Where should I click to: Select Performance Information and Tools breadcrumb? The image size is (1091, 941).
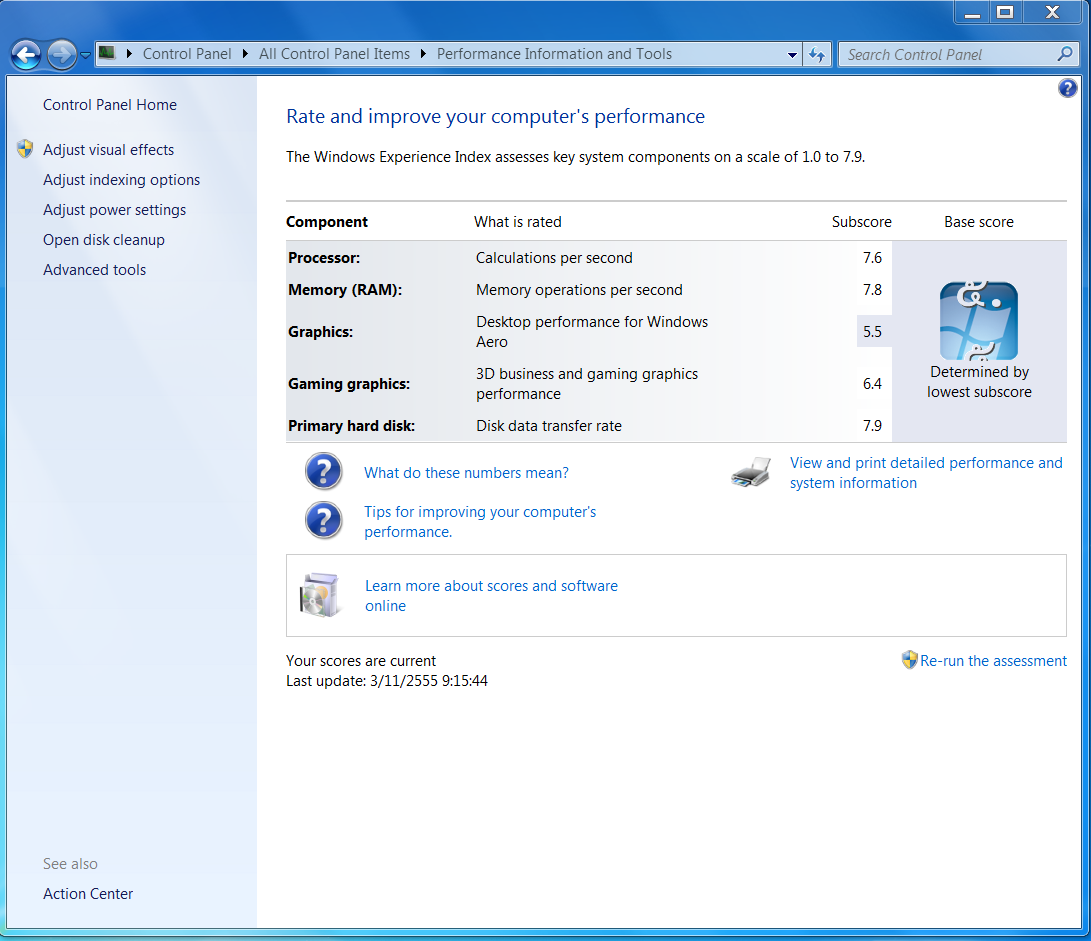point(554,54)
